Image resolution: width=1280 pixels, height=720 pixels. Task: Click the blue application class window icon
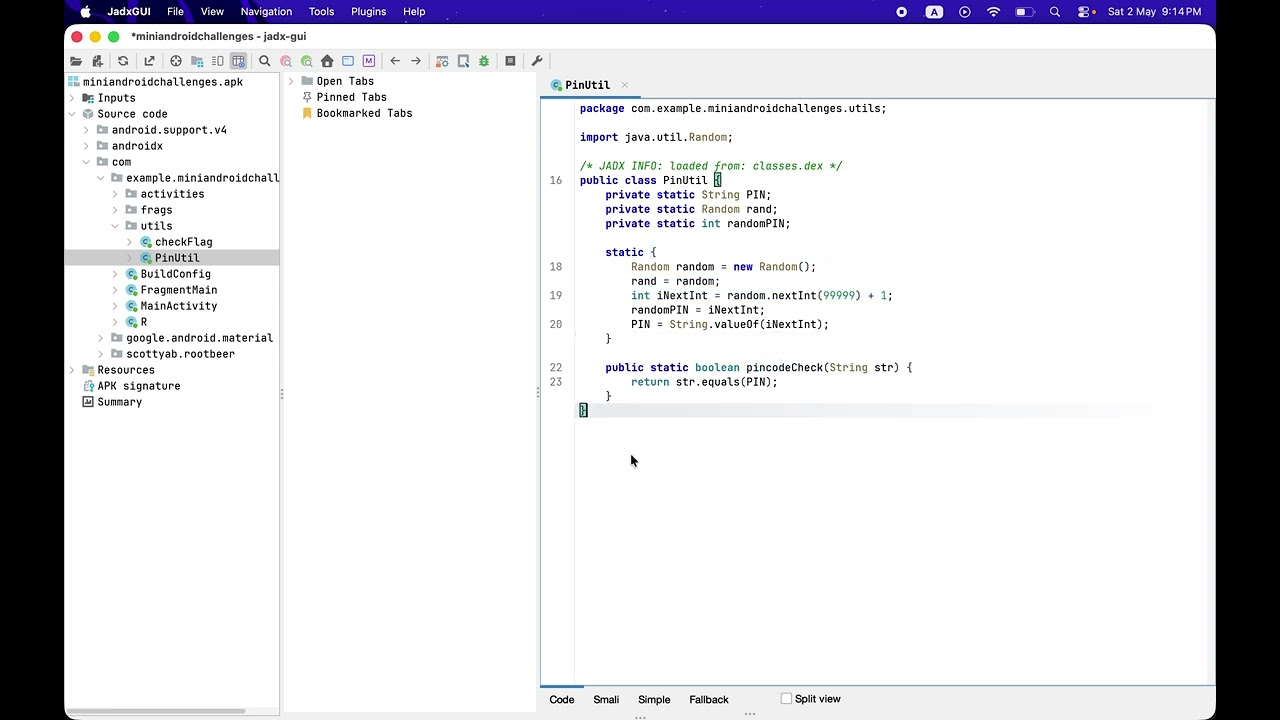[x=348, y=61]
